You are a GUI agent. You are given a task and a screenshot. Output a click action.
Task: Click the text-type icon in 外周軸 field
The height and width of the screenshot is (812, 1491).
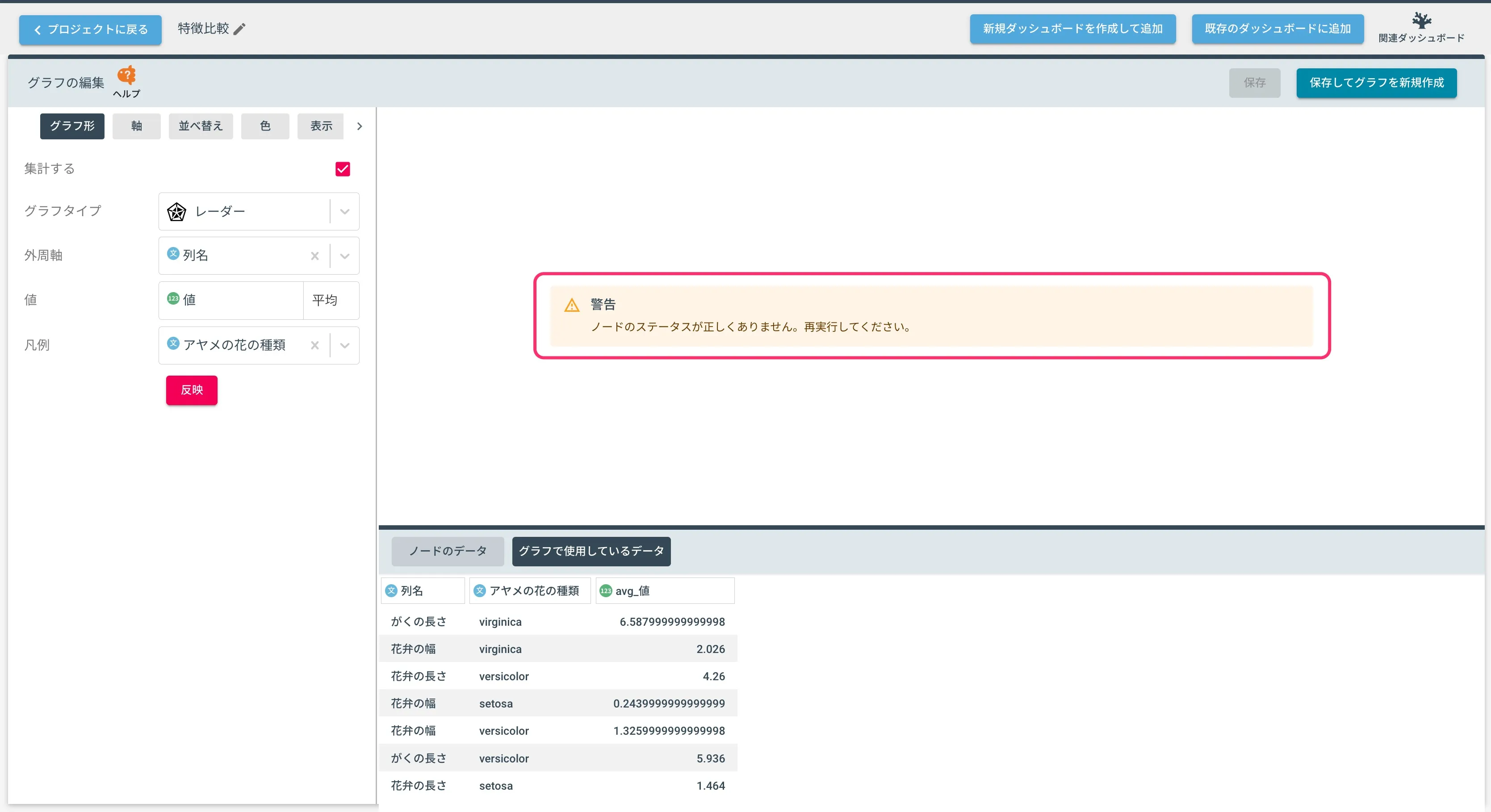pyautogui.click(x=173, y=254)
